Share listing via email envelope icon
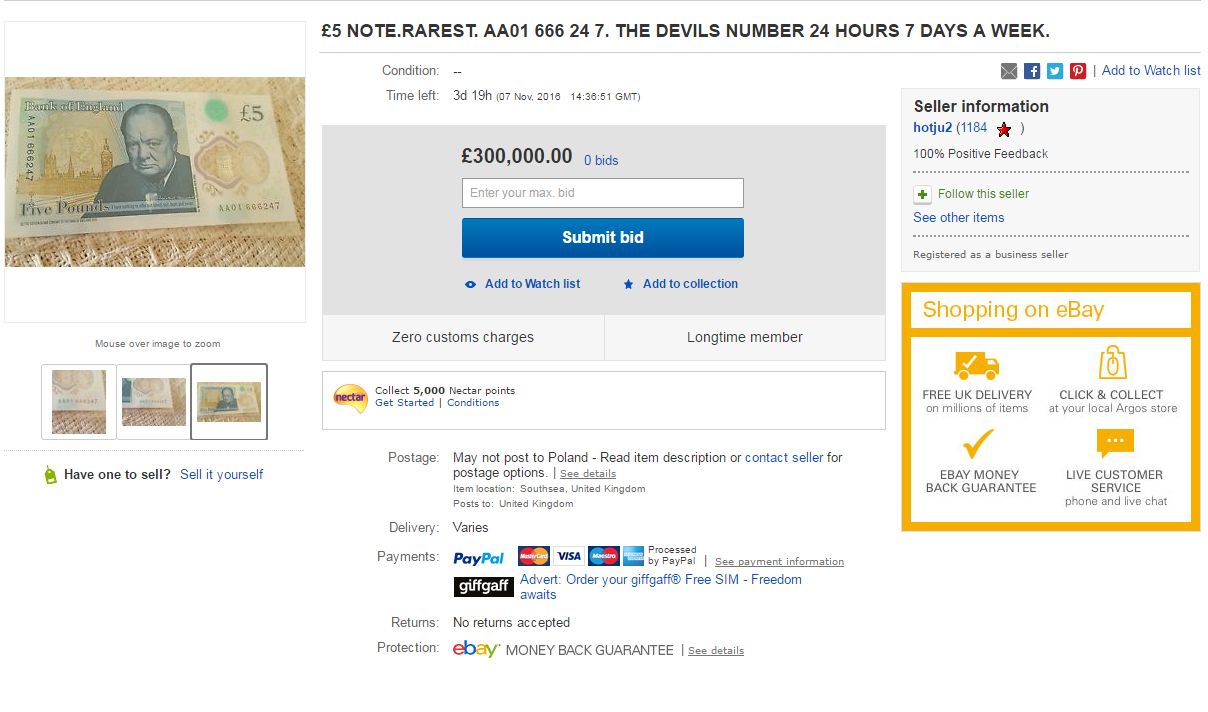Screen dimensions: 1208x712 (1009, 71)
